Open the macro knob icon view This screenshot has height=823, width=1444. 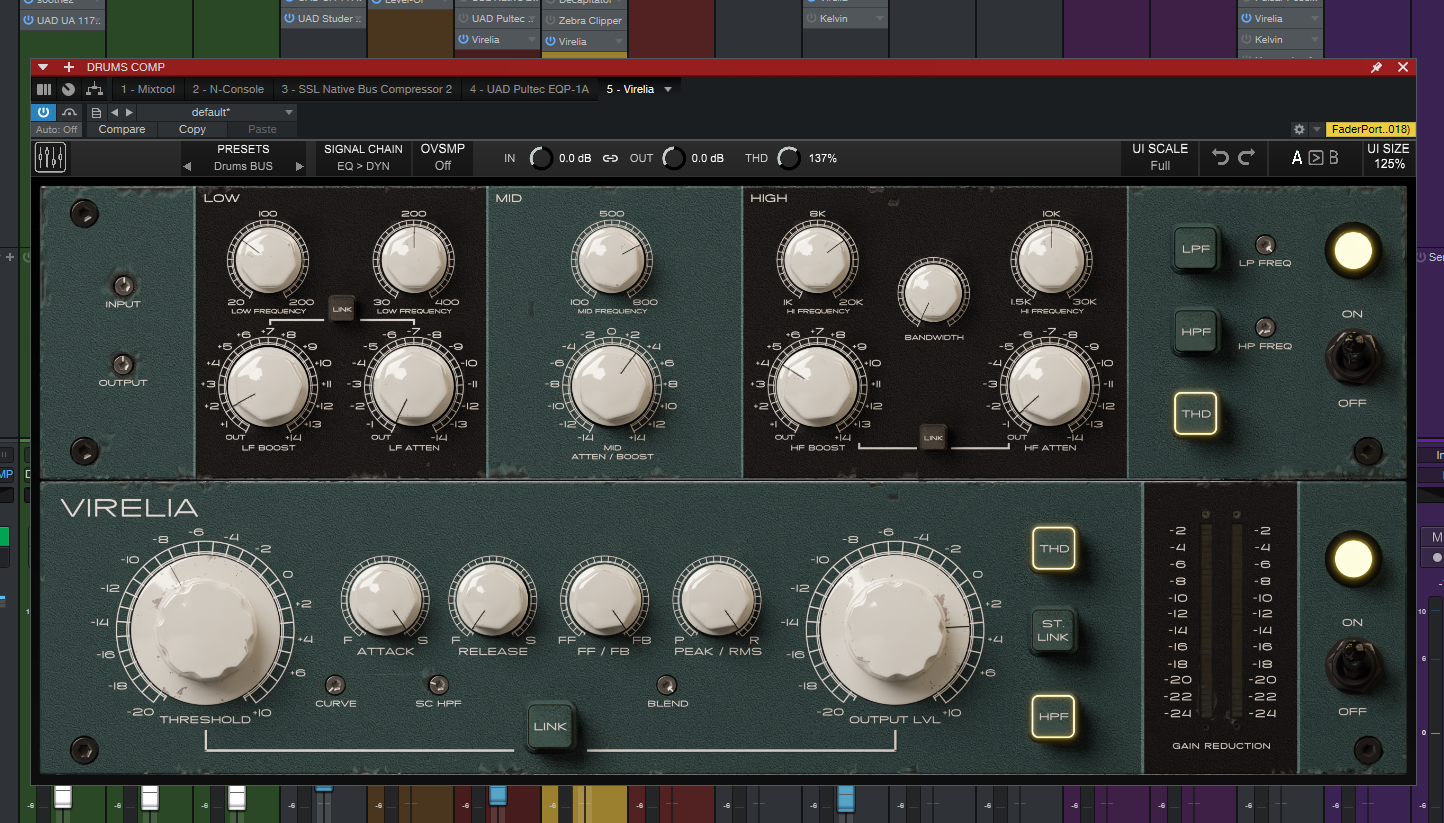68,89
